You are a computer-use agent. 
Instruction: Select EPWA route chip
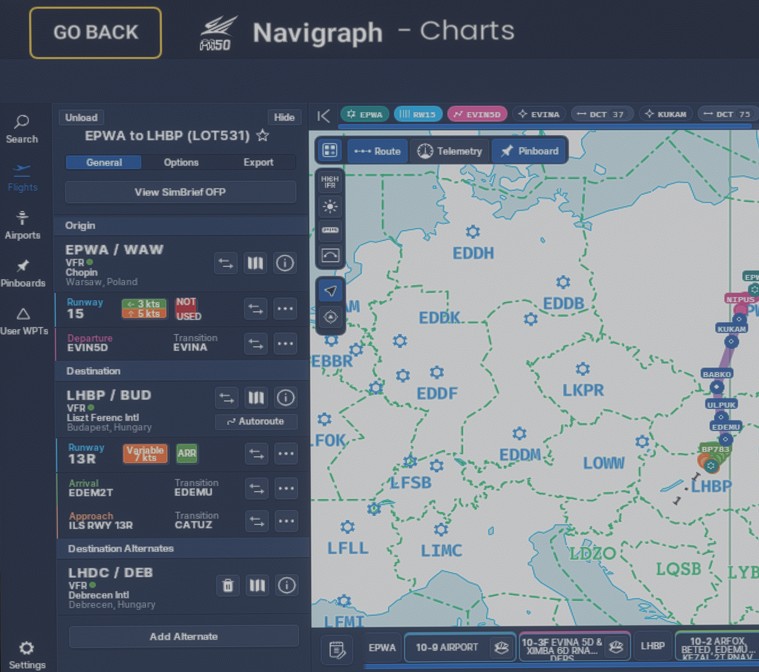(x=365, y=114)
